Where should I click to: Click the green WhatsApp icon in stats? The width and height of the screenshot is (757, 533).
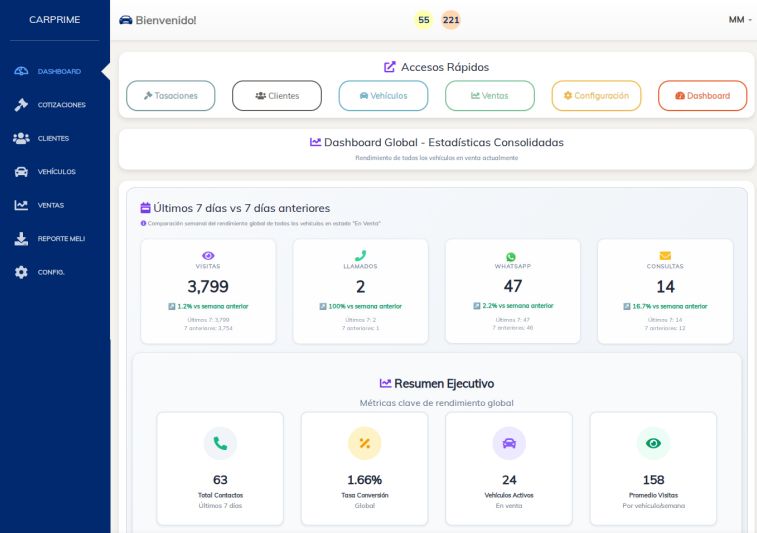pos(511,257)
